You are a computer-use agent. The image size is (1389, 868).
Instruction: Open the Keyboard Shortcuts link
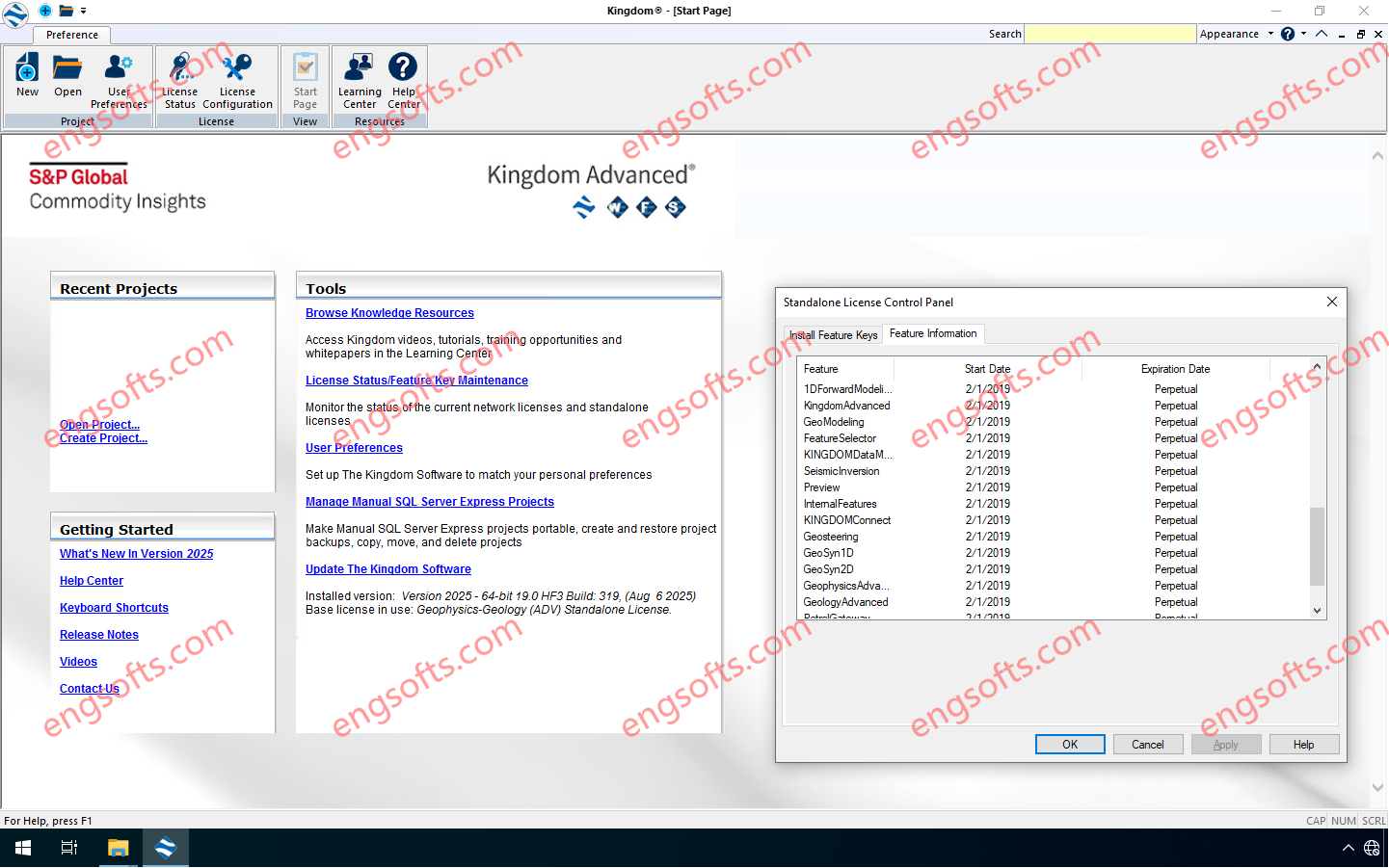pos(114,608)
